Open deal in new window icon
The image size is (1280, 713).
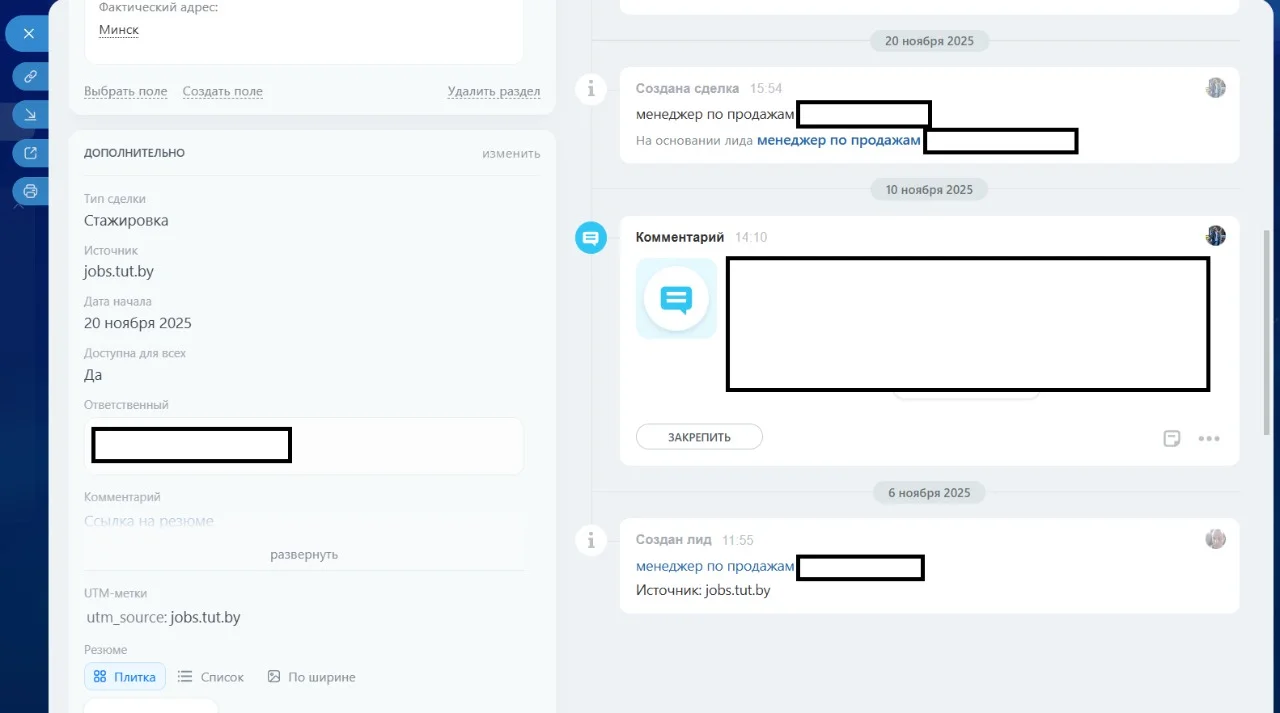(30, 153)
